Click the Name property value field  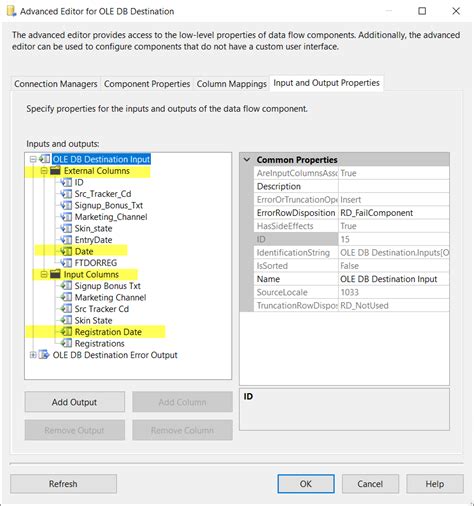point(394,279)
